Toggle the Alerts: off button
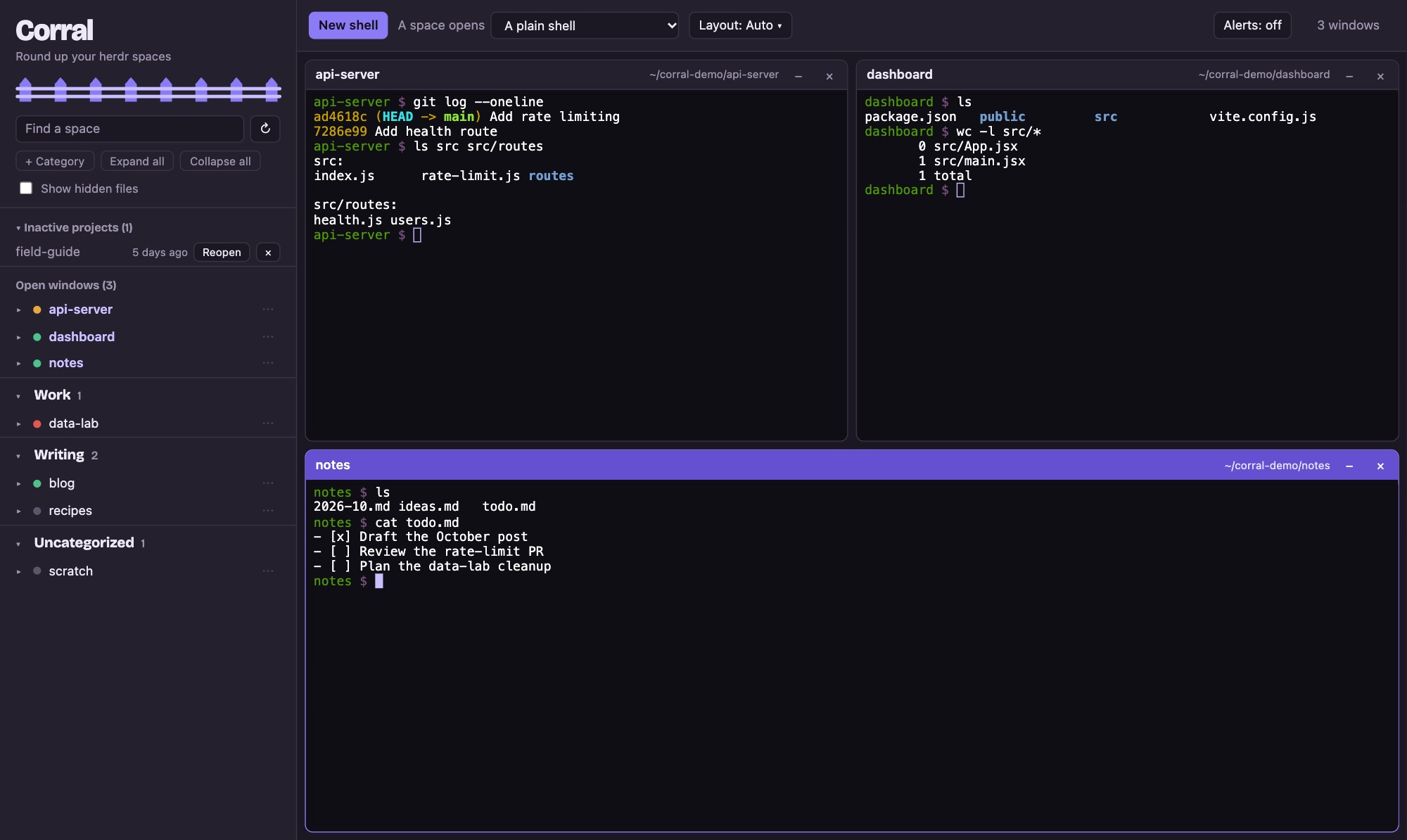 pos(1252,25)
